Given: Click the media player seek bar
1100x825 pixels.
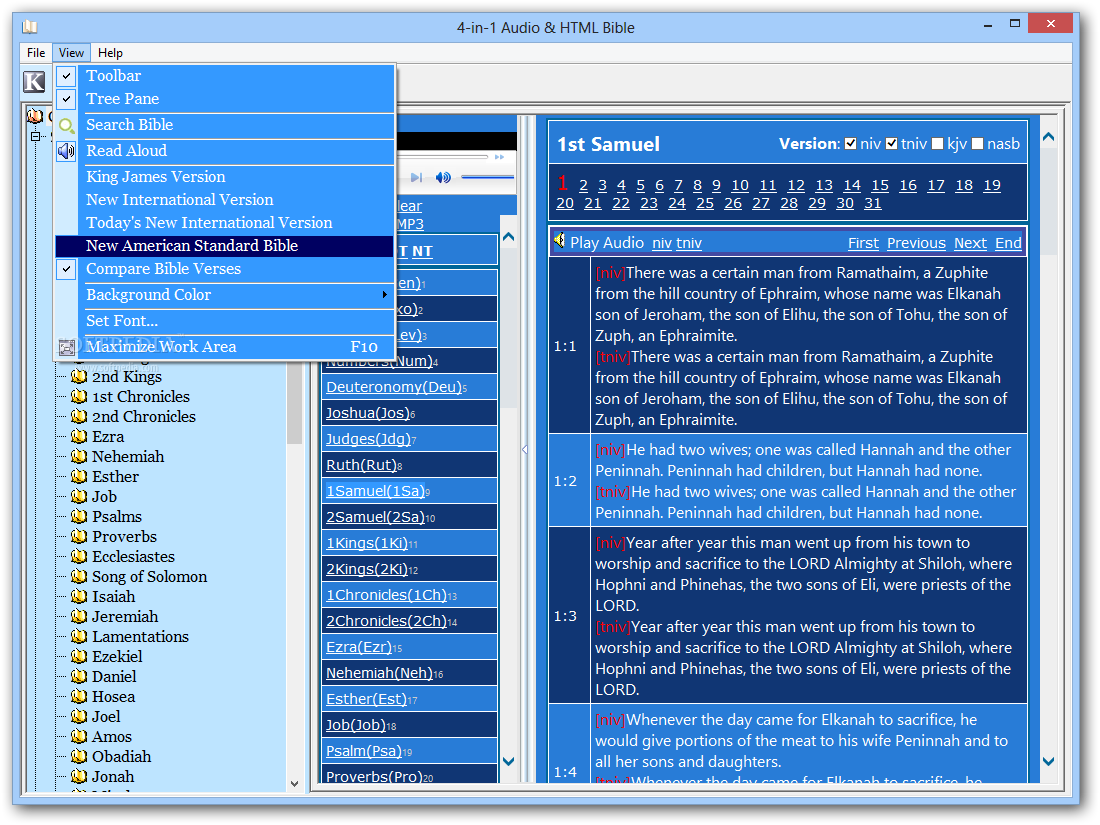Looking at the screenshot, I should [x=442, y=156].
